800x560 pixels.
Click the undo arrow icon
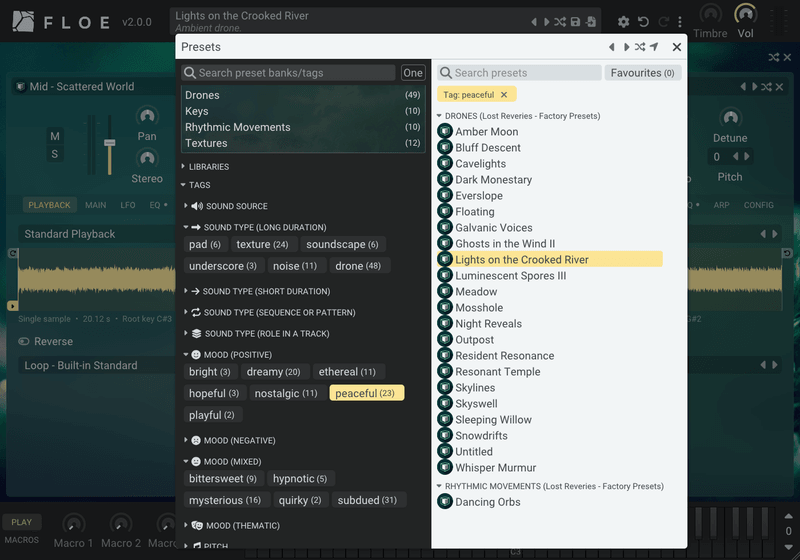(x=643, y=22)
